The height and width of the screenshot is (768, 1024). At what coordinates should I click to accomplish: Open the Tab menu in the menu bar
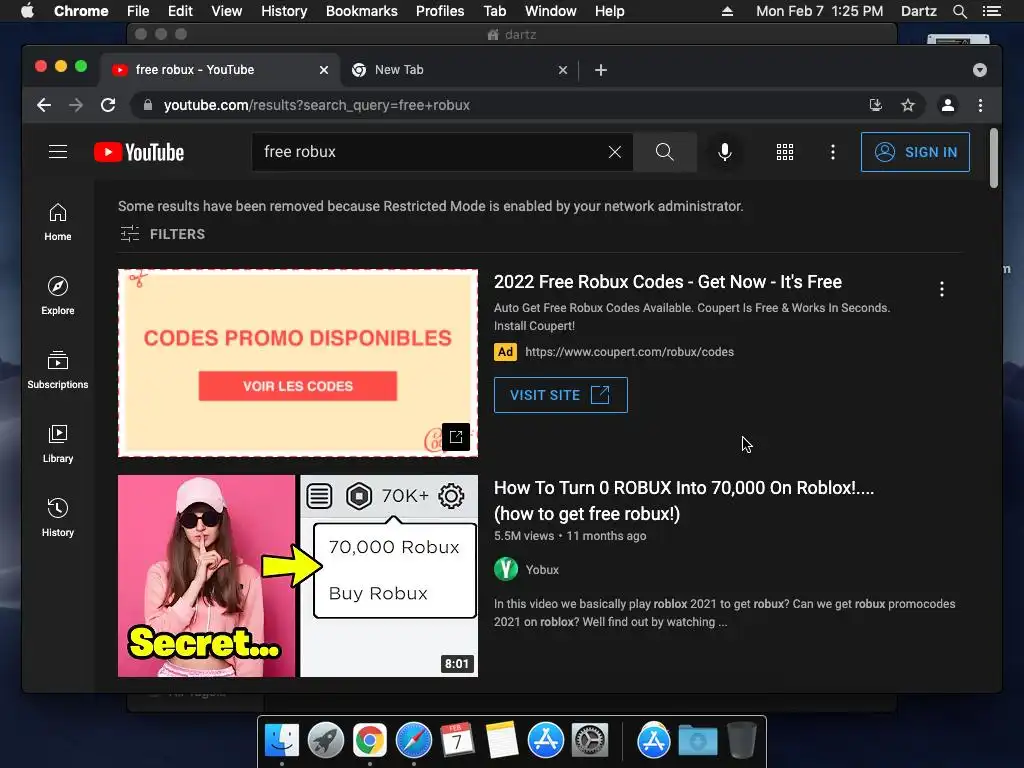coord(494,11)
